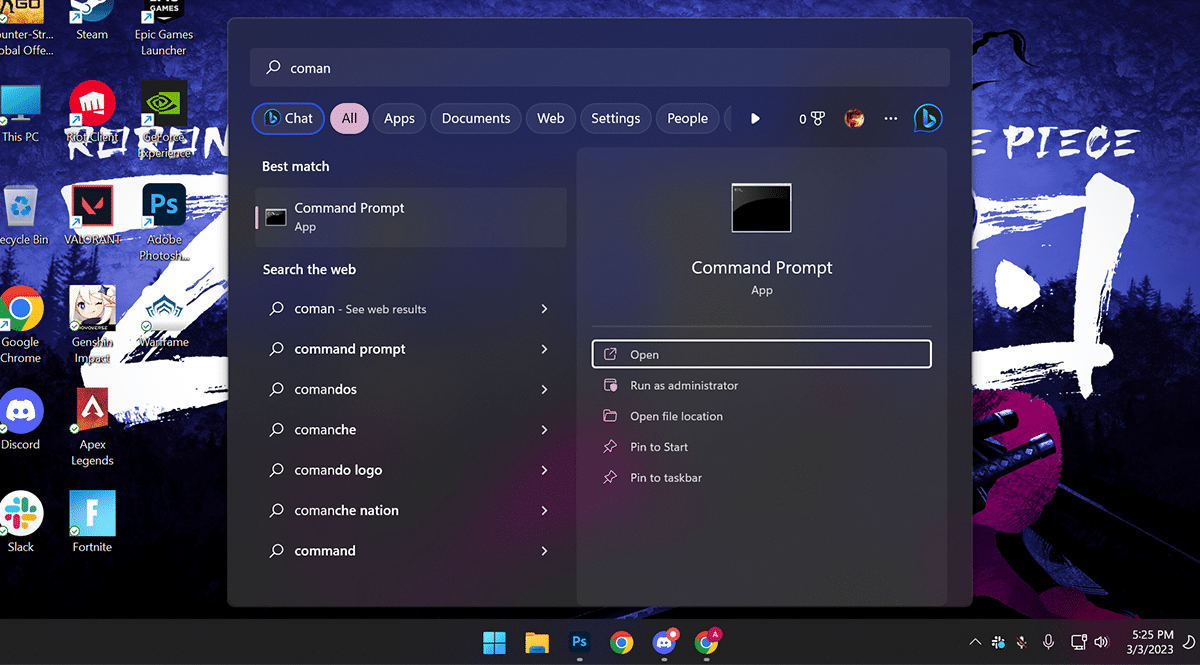Screen dimensions: 1200x665
Task: Expand the 'comando logo' suggestion chevron
Action: [x=544, y=470]
